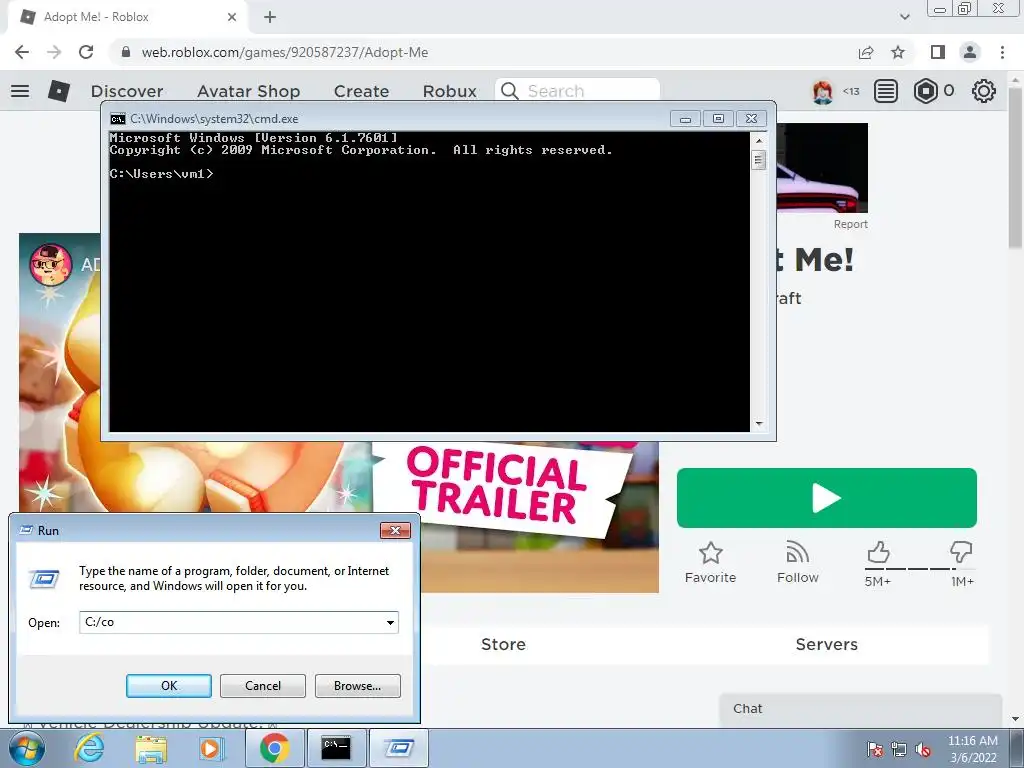1024x768 pixels.
Task: Go back in Chrome
Action: (22, 52)
